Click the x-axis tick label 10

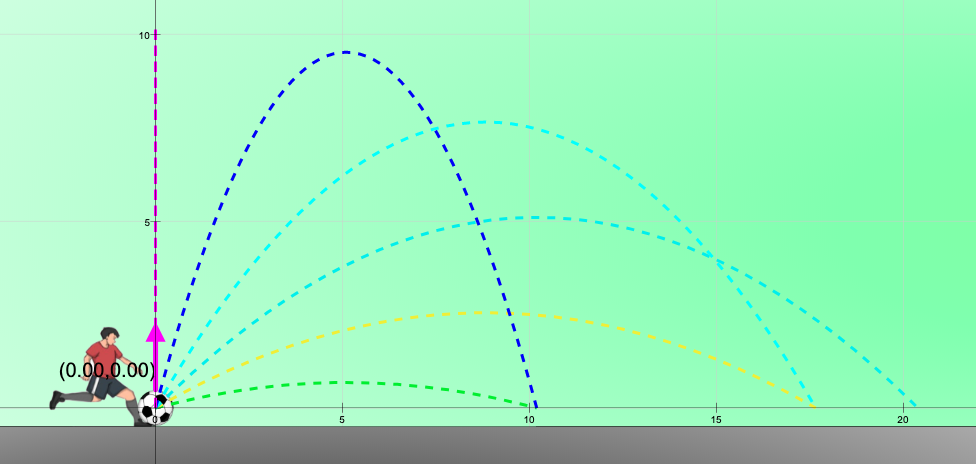tap(529, 420)
